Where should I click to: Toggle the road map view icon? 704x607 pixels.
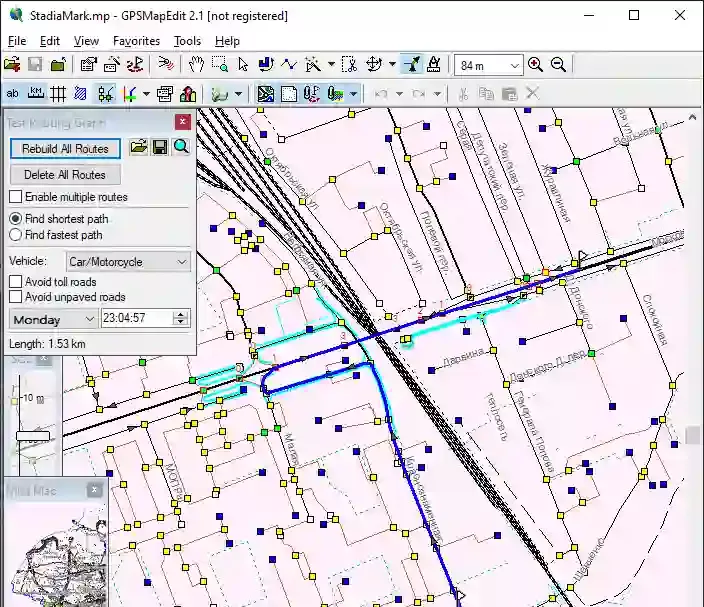[265, 94]
